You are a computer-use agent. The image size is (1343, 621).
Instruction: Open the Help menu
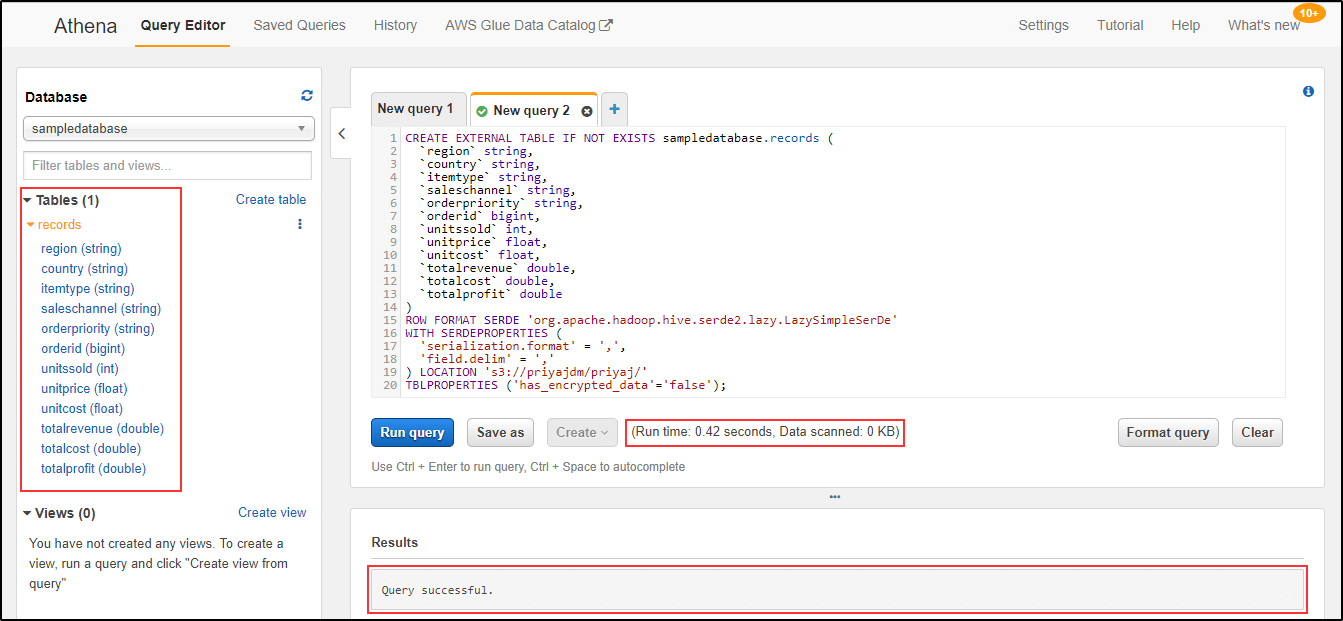1186,25
